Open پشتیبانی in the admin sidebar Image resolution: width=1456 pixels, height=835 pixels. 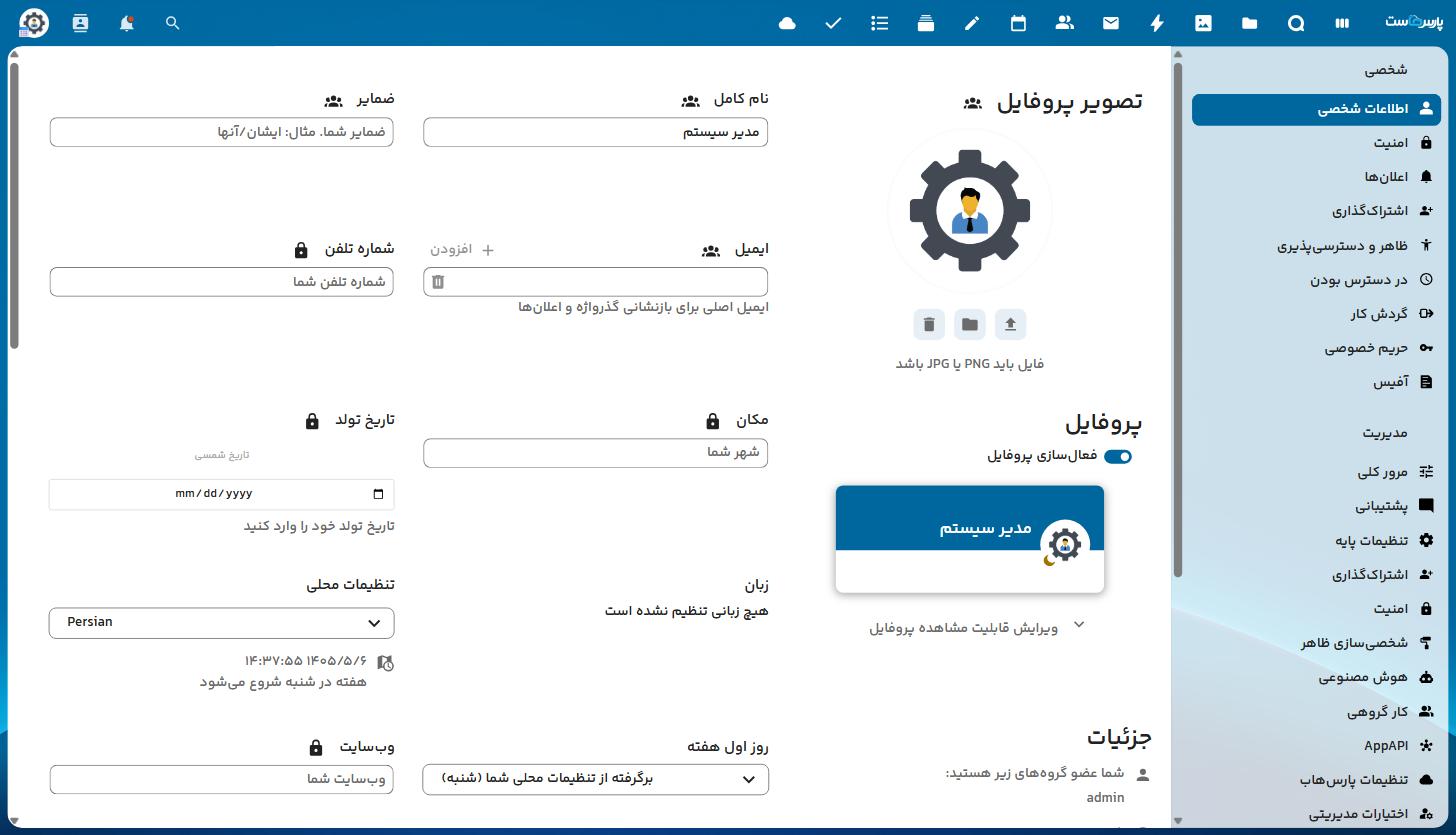1316,506
